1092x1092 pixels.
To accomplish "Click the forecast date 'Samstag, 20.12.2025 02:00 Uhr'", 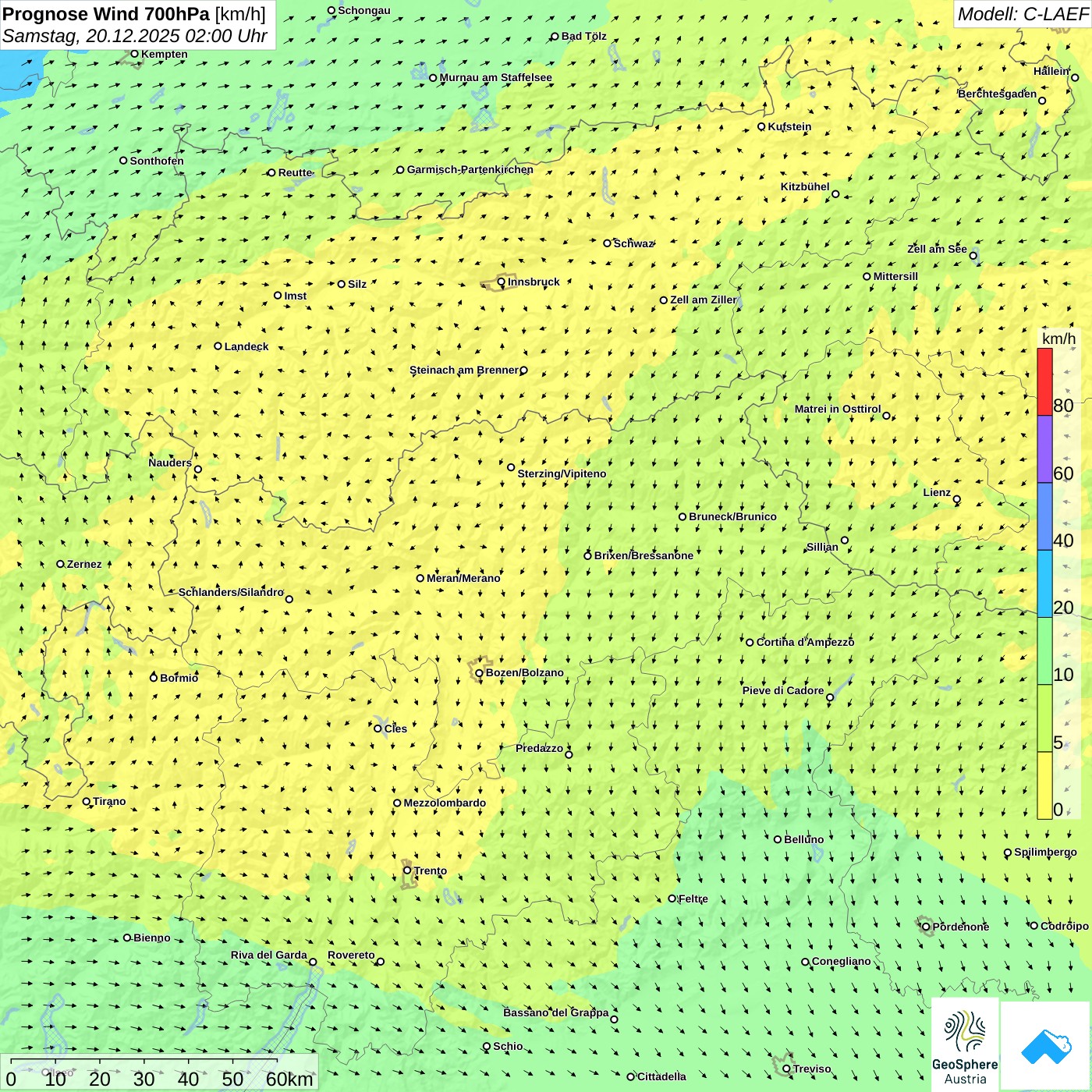I will click(135, 36).
